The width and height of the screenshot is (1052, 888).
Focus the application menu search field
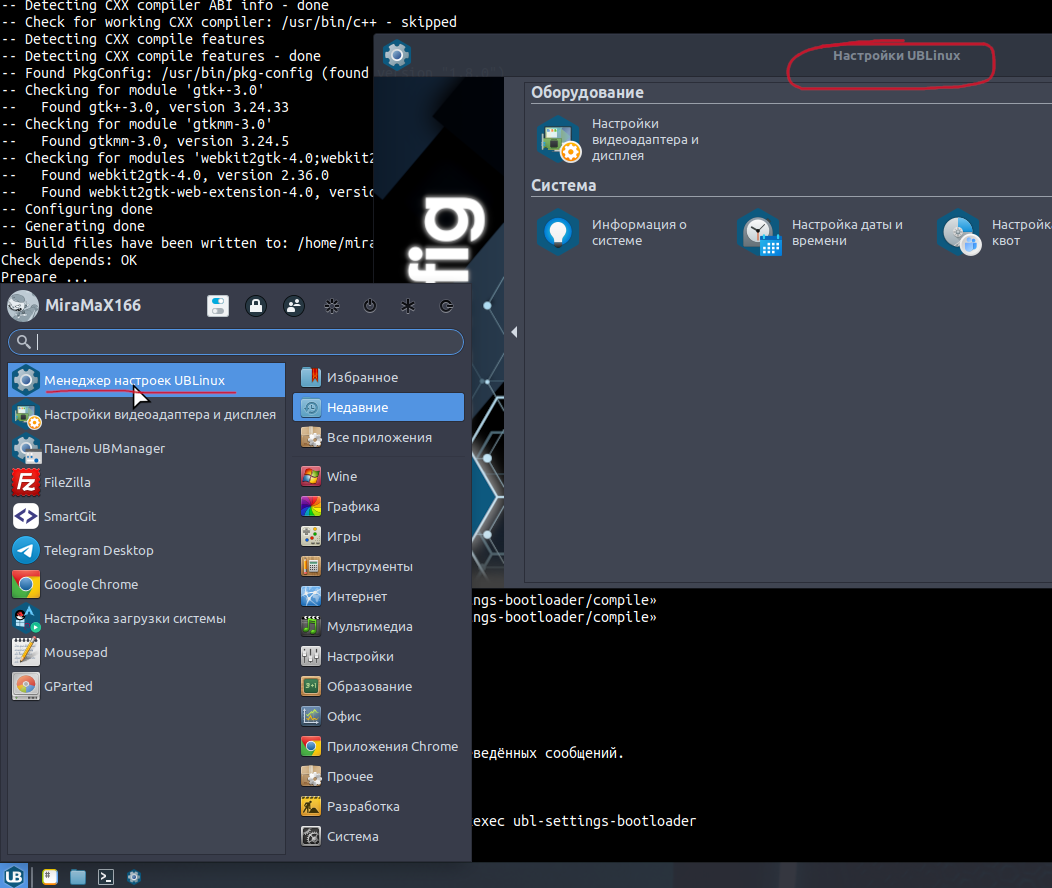(235, 342)
